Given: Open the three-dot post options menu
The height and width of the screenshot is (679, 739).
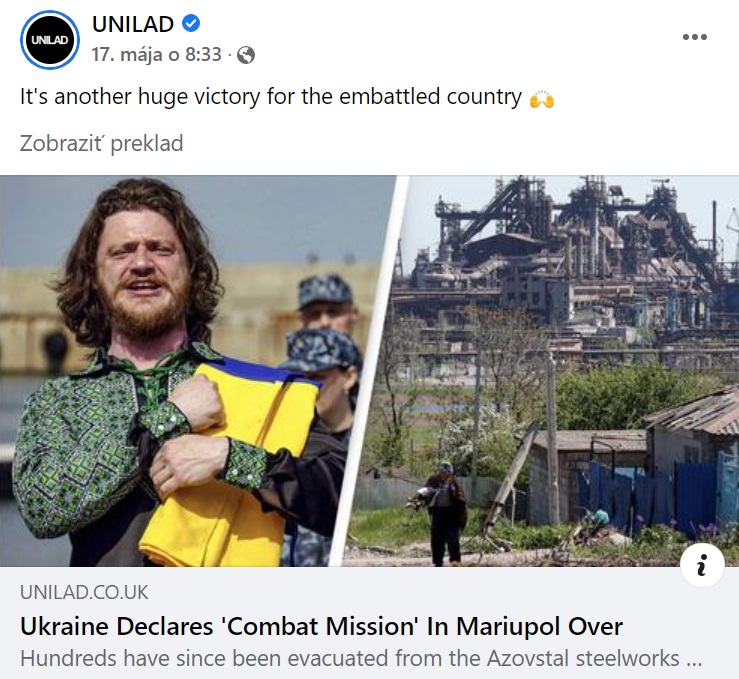Looking at the screenshot, I should (x=695, y=37).
